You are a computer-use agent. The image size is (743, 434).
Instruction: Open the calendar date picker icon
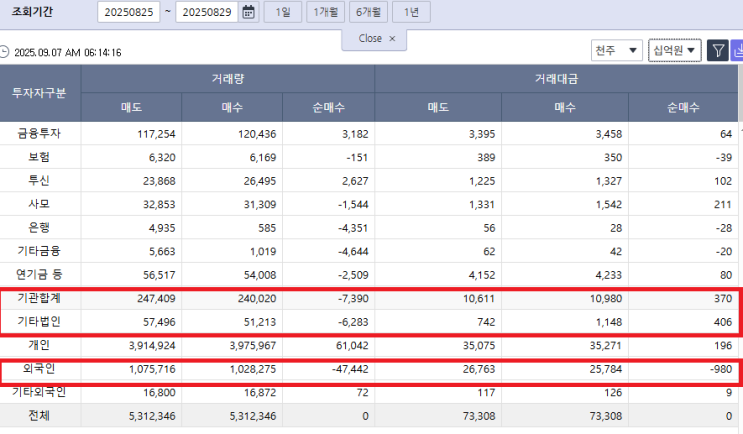tap(248, 12)
